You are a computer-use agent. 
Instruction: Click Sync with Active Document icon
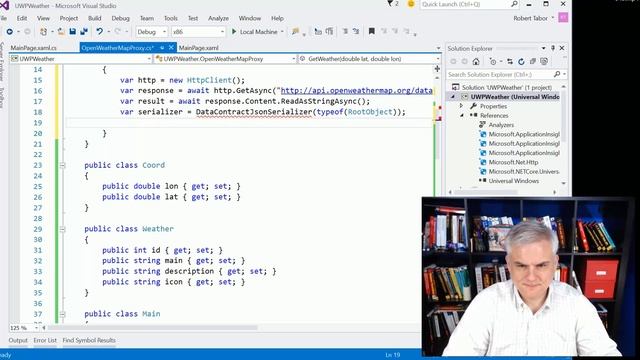(510, 62)
